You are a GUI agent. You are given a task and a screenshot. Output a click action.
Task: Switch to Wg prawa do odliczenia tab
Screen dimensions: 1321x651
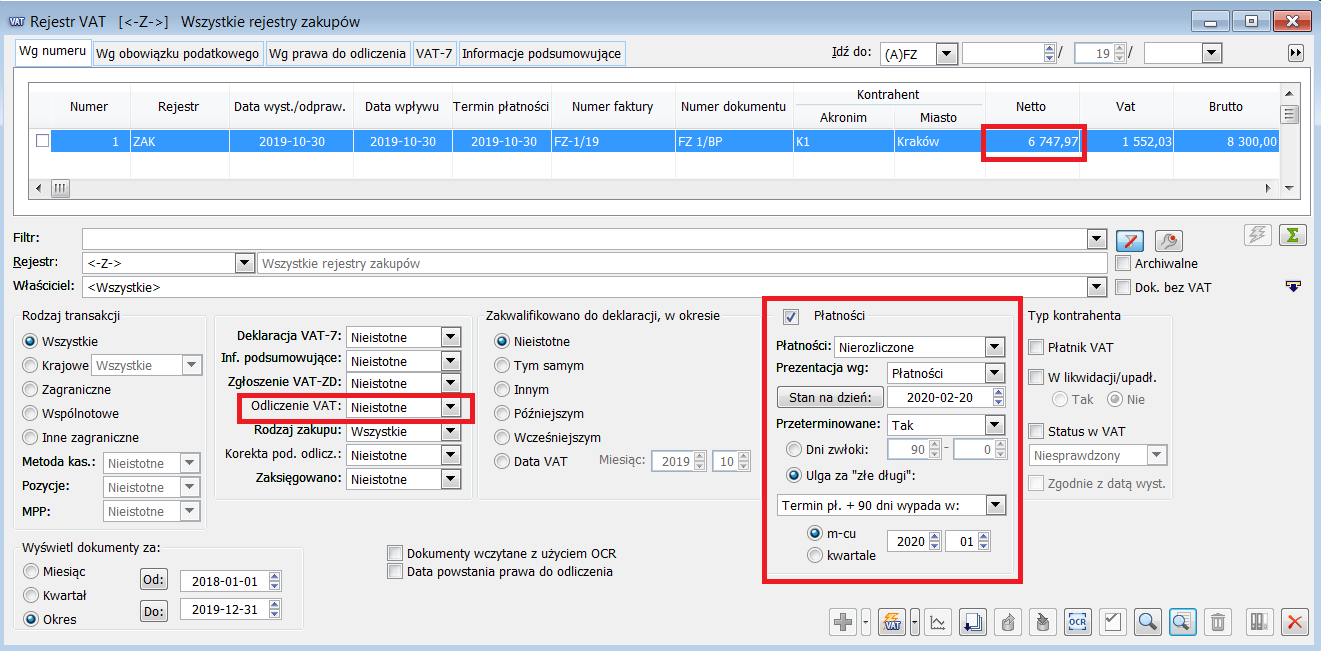338,54
